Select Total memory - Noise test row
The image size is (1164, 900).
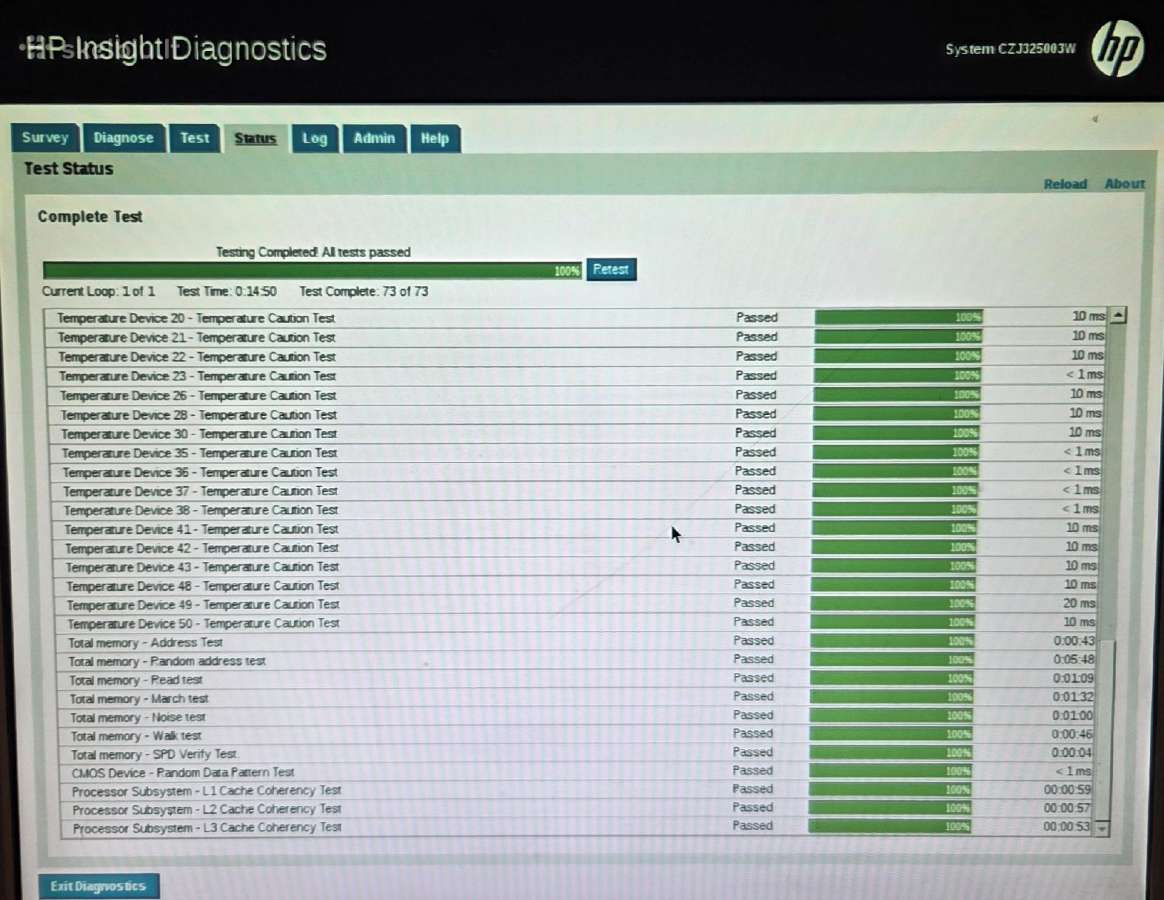click(x=576, y=717)
